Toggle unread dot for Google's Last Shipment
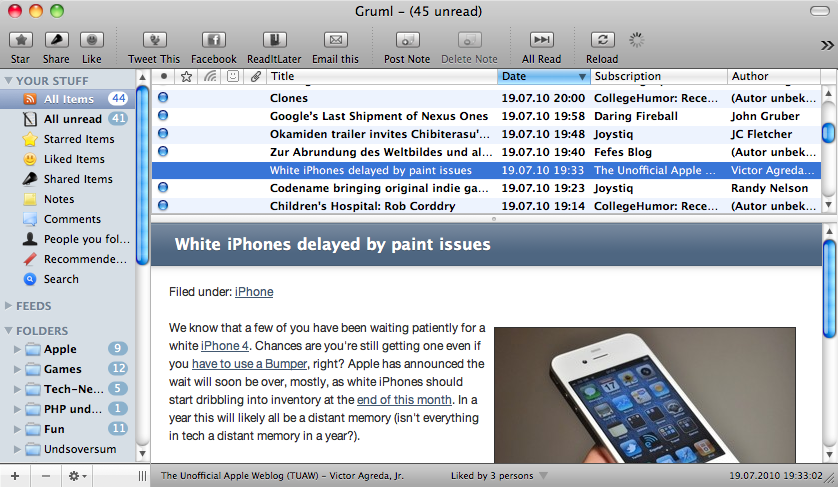 click(163, 115)
